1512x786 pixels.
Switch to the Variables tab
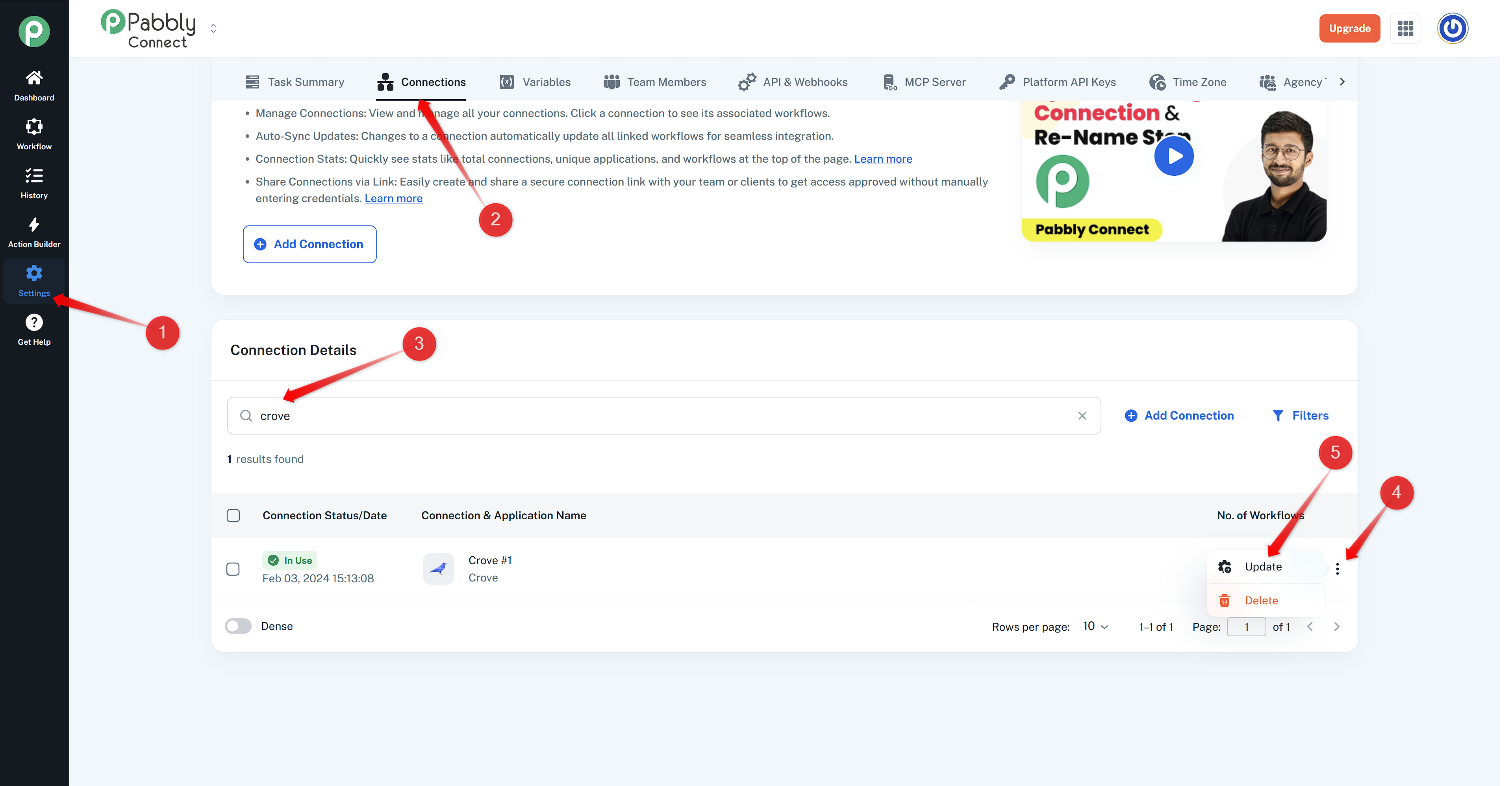tap(535, 82)
